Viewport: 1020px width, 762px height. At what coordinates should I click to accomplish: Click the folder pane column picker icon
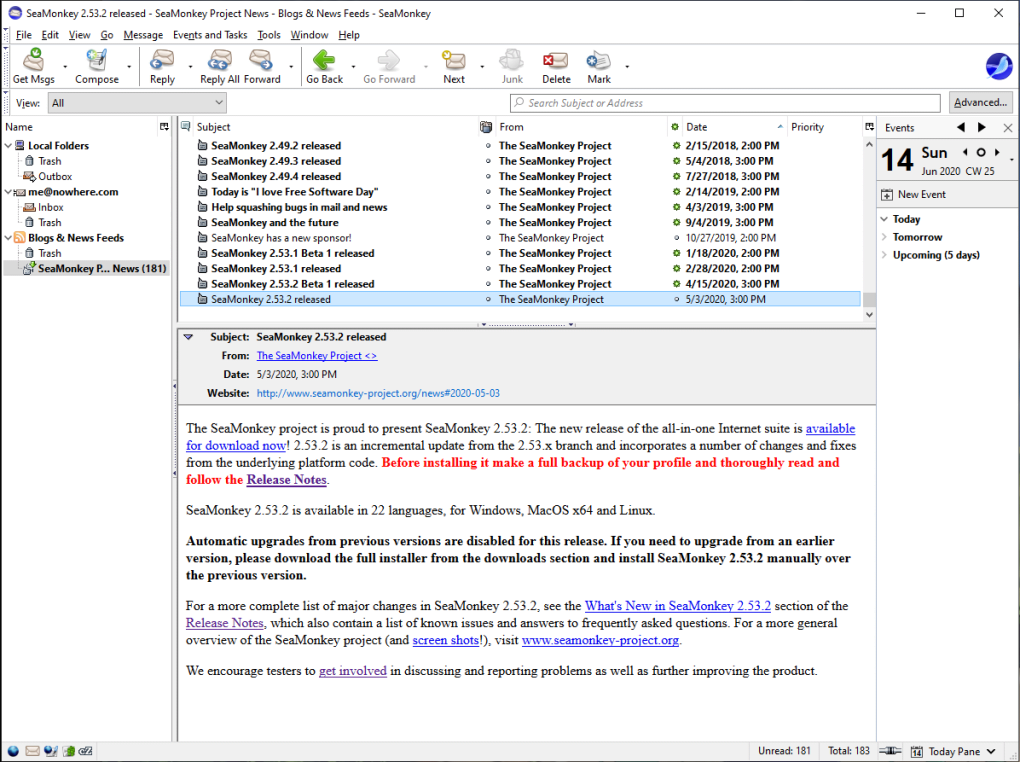(x=164, y=127)
